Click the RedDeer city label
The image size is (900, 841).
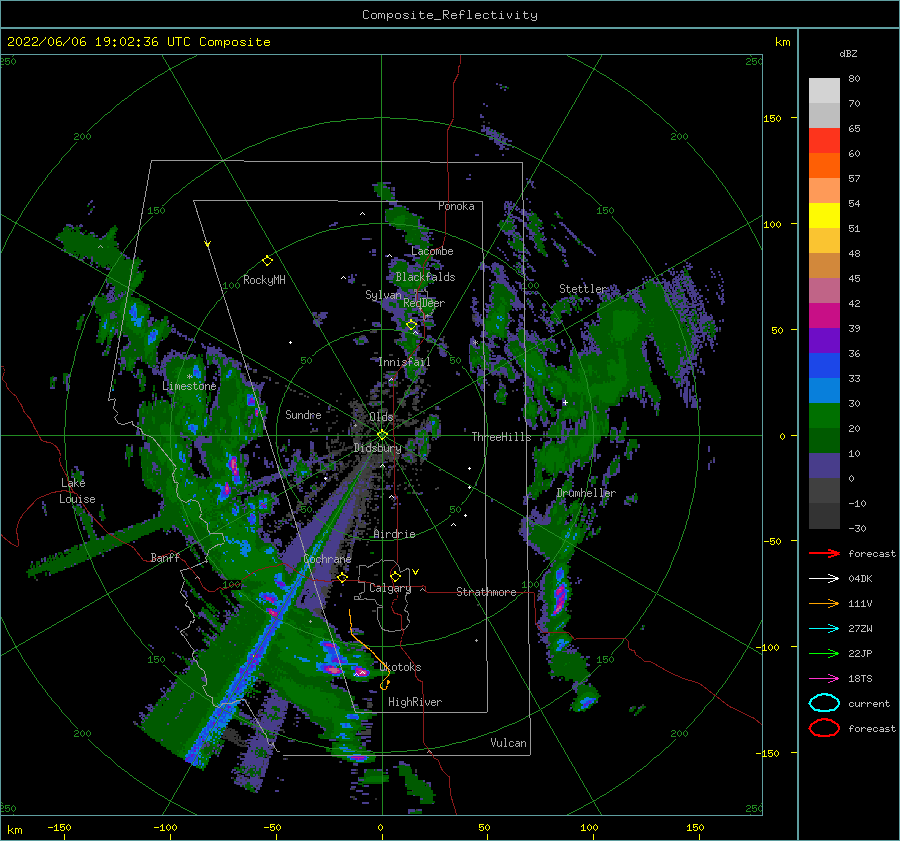click(424, 303)
